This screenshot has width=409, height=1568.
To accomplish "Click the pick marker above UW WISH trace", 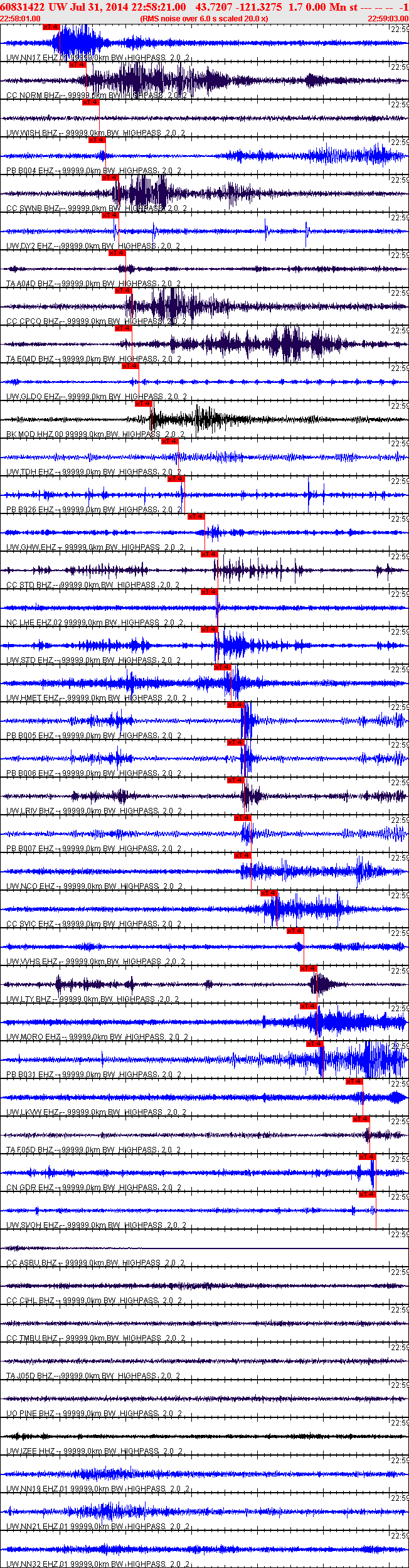I will tap(90, 102).
